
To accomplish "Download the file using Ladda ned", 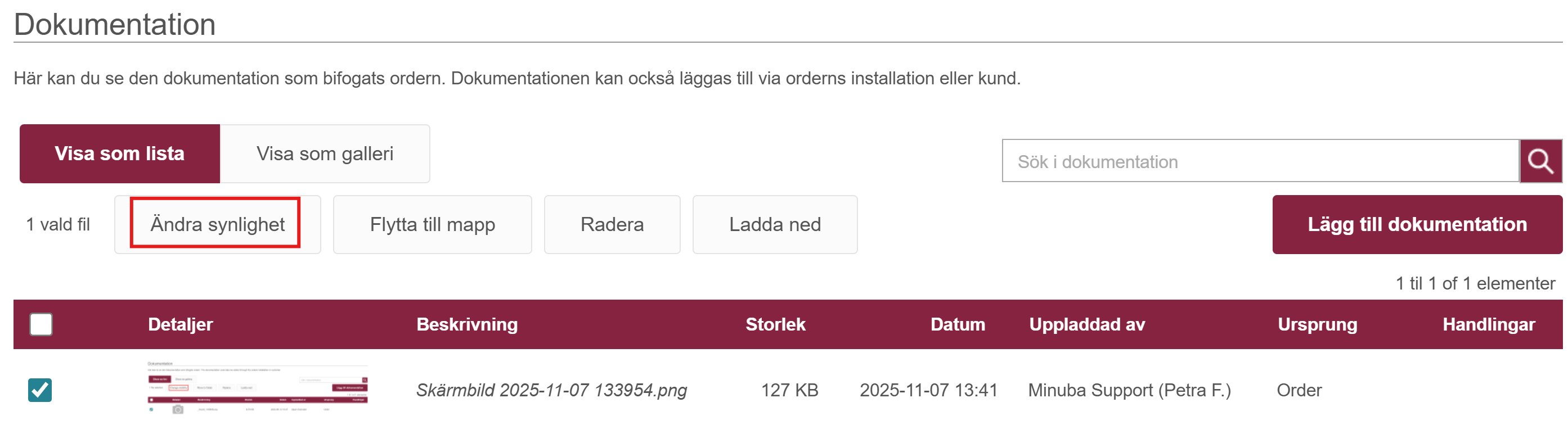I will [x=774, y=224].
